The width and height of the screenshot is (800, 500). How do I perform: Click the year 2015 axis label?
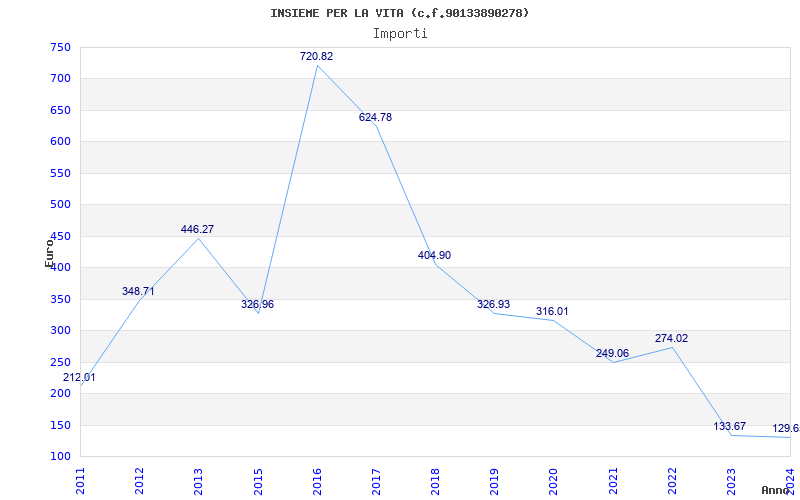point(258,481)
